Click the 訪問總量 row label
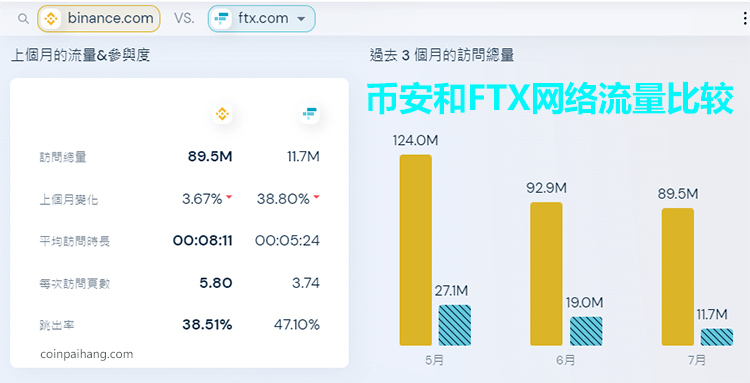Image resolution: width=750 pixels, height=383 pixels. 63,157
